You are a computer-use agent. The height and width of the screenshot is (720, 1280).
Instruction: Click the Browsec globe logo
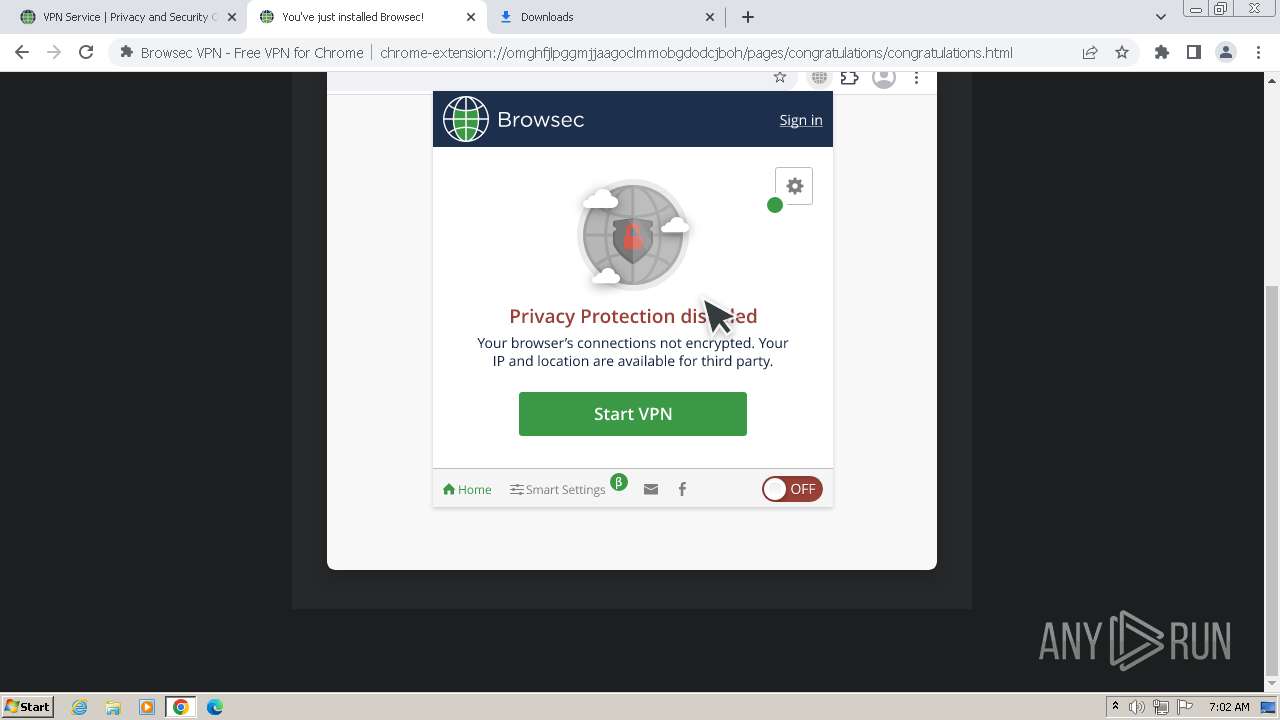(x=466, y=119)
